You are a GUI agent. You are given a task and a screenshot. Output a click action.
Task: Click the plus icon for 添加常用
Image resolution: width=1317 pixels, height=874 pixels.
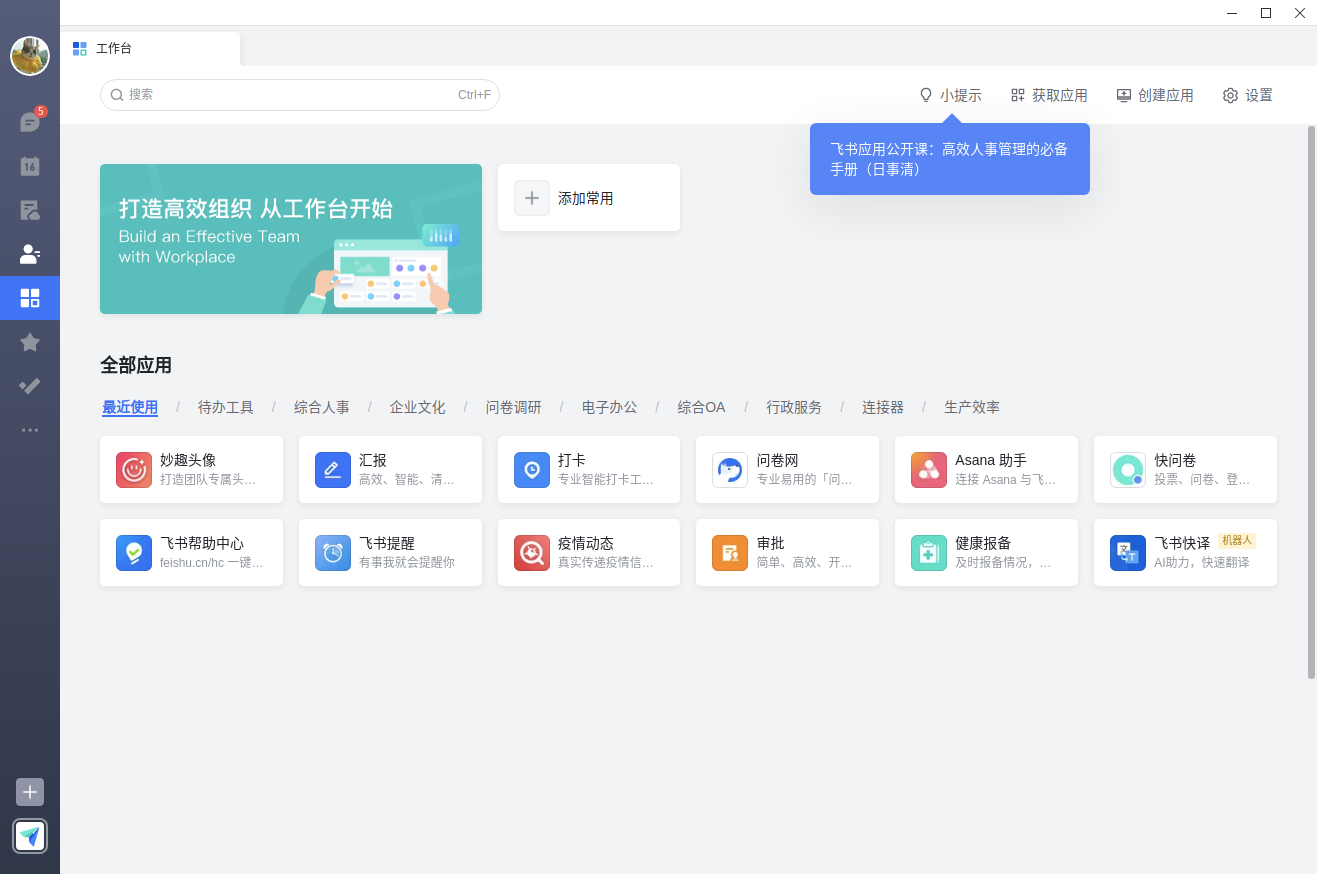click(x=532, y=198)
